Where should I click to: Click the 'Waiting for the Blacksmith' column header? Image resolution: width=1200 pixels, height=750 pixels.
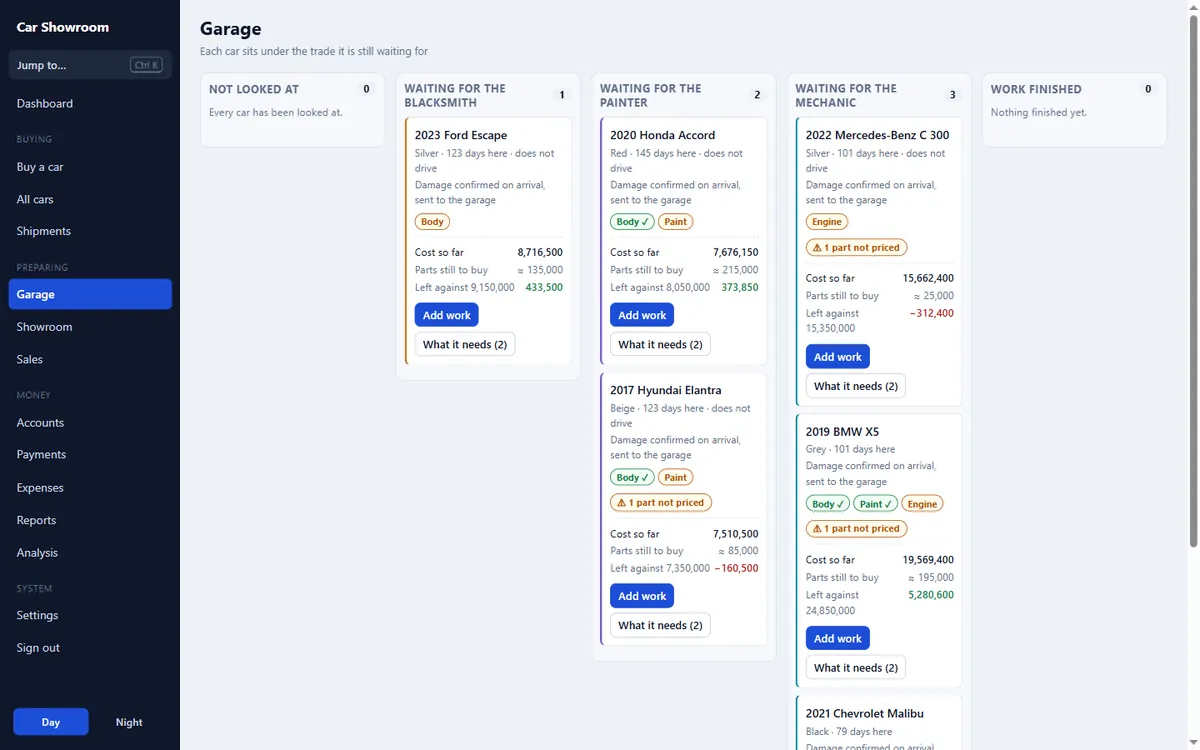tap(455, 95)
